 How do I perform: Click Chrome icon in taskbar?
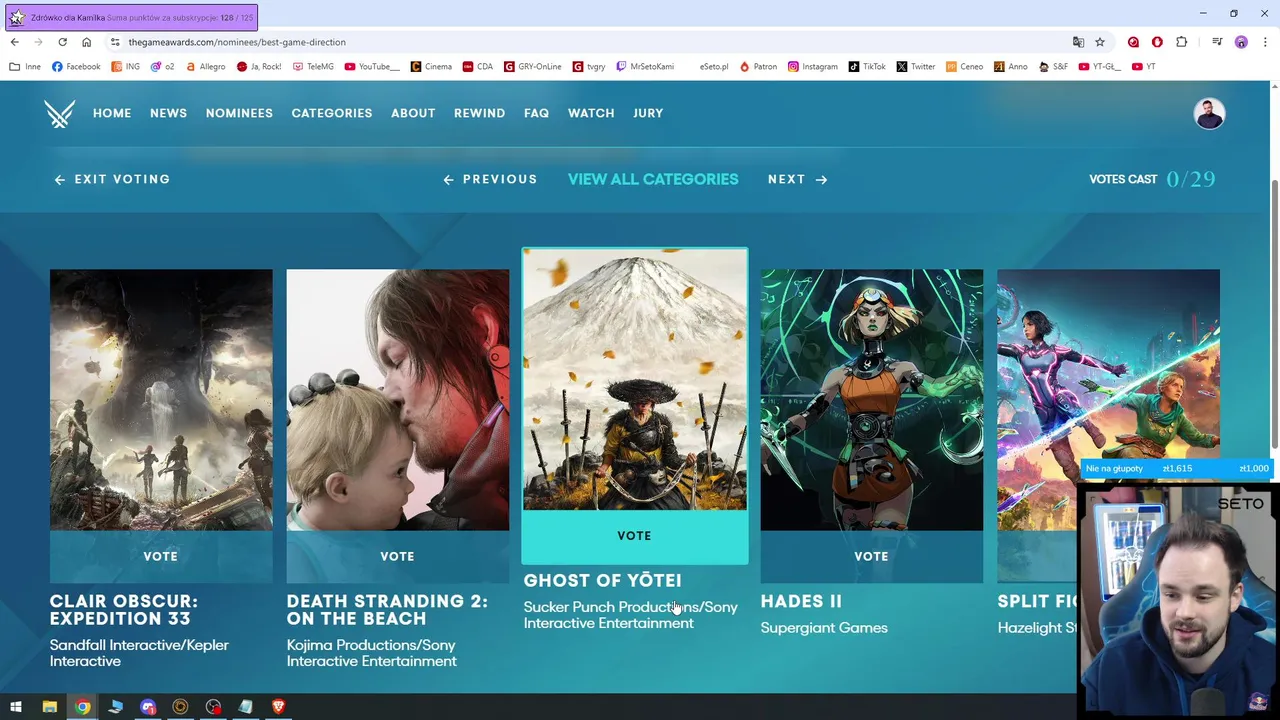[x=82, y=707]
